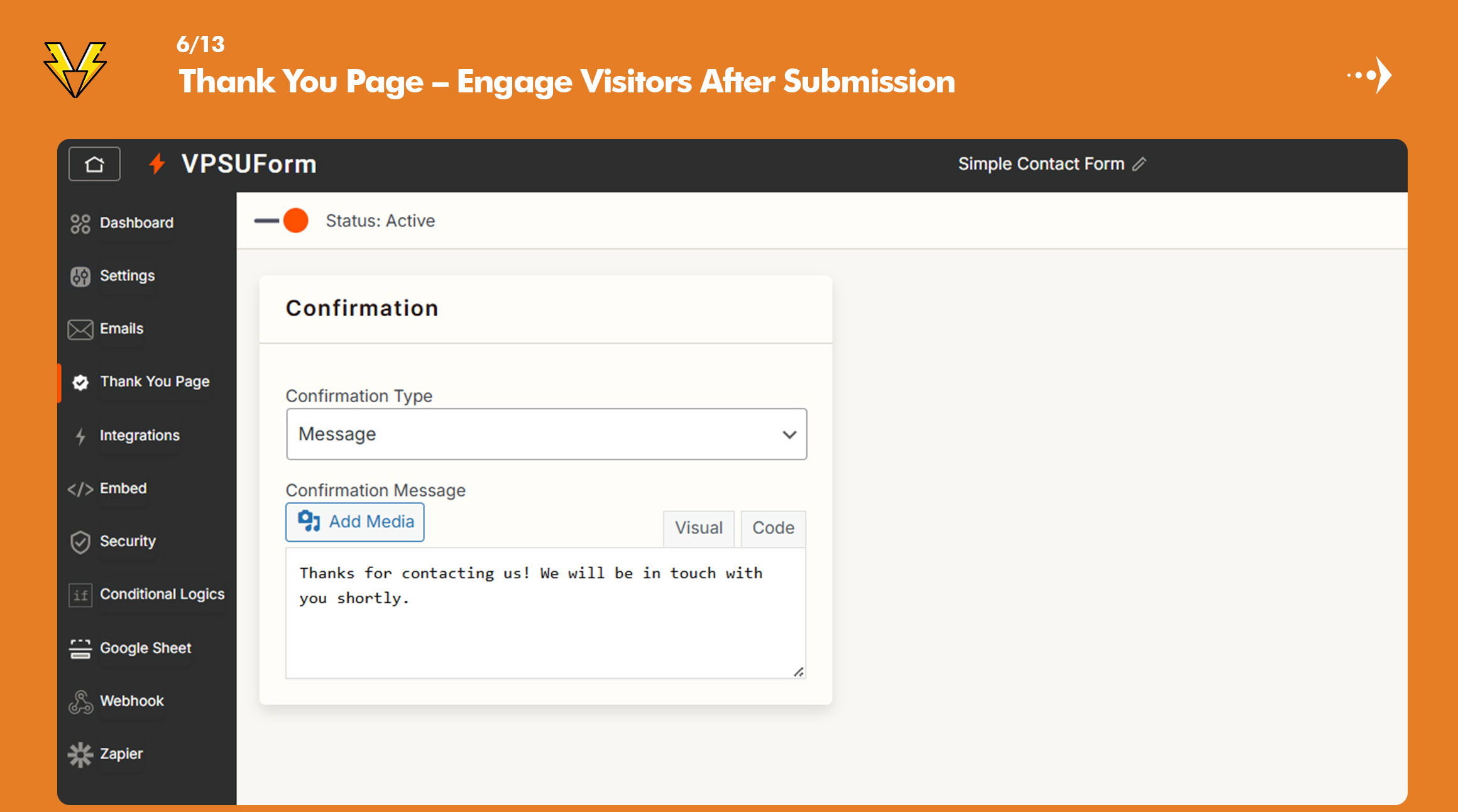Open the Dashboard panel in sidebar

point(136,222)
